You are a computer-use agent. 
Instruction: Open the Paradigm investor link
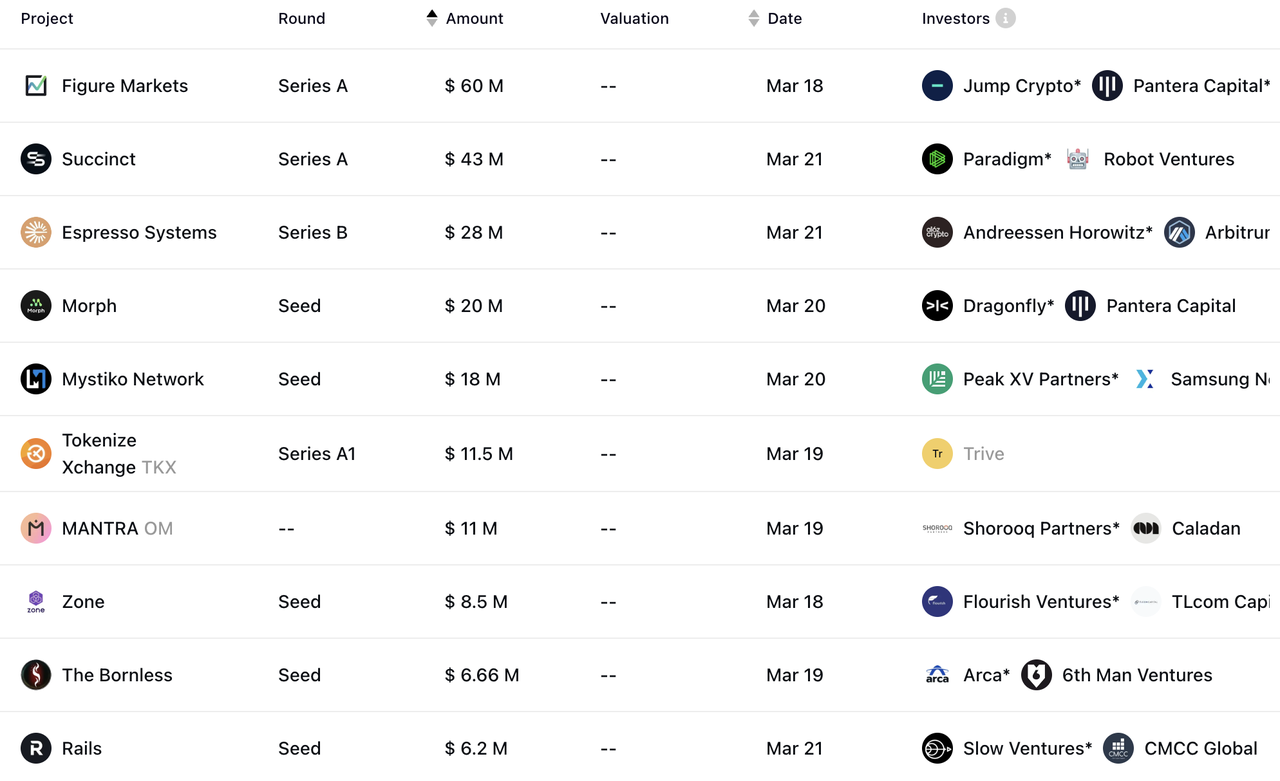coord(1006,159)
